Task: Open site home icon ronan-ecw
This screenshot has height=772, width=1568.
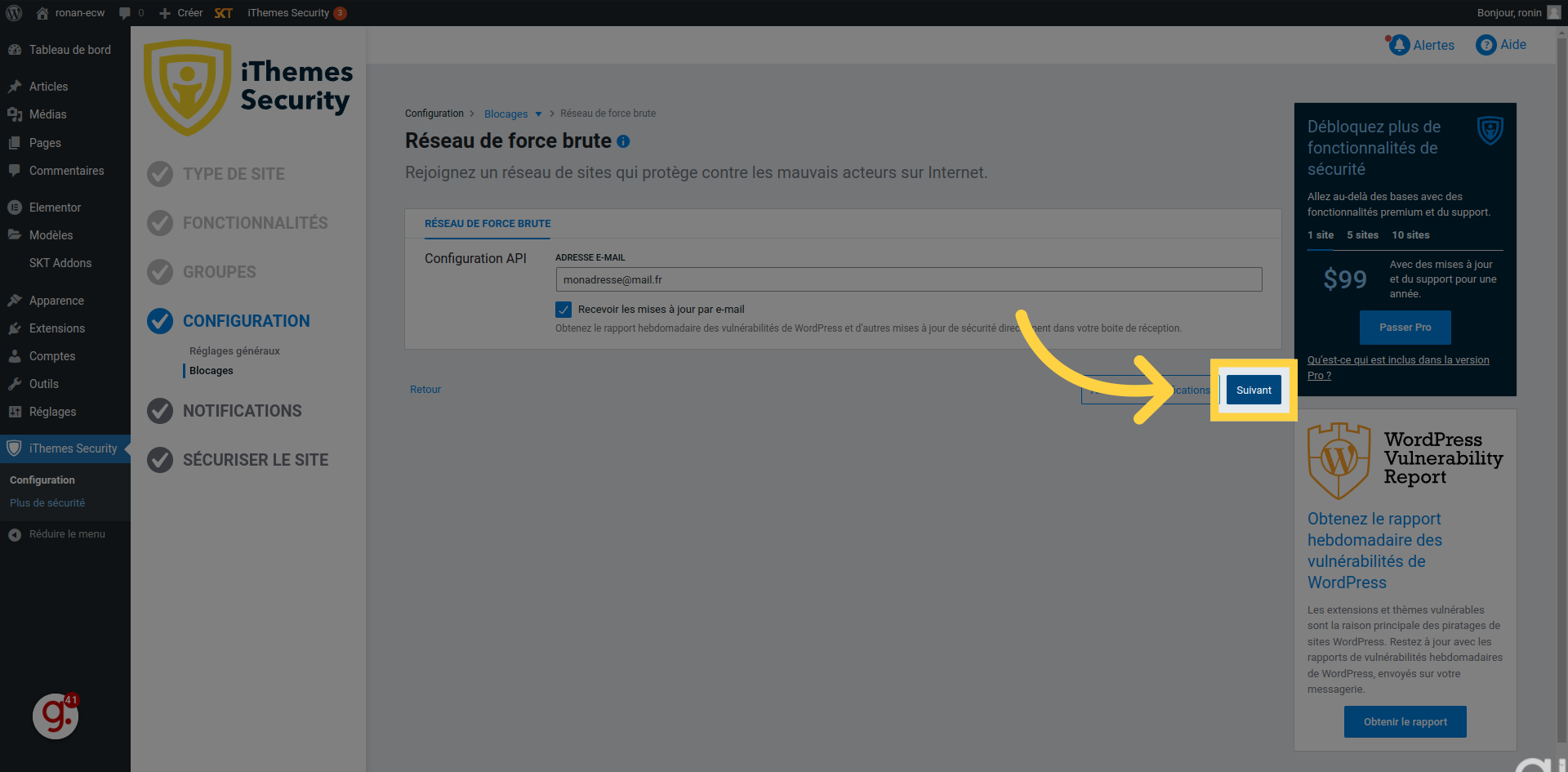Action: pos(42,13)
